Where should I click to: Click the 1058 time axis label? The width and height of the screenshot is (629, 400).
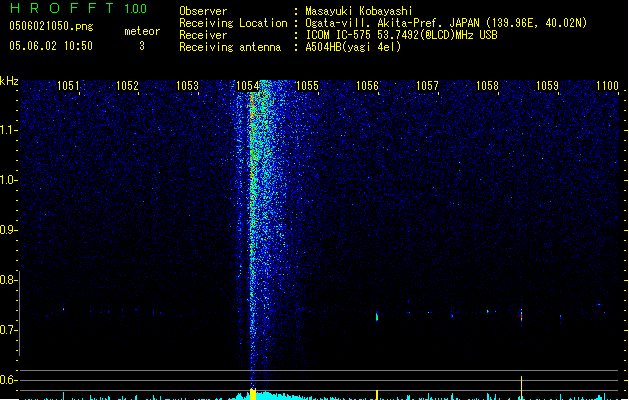click(487, 85)
